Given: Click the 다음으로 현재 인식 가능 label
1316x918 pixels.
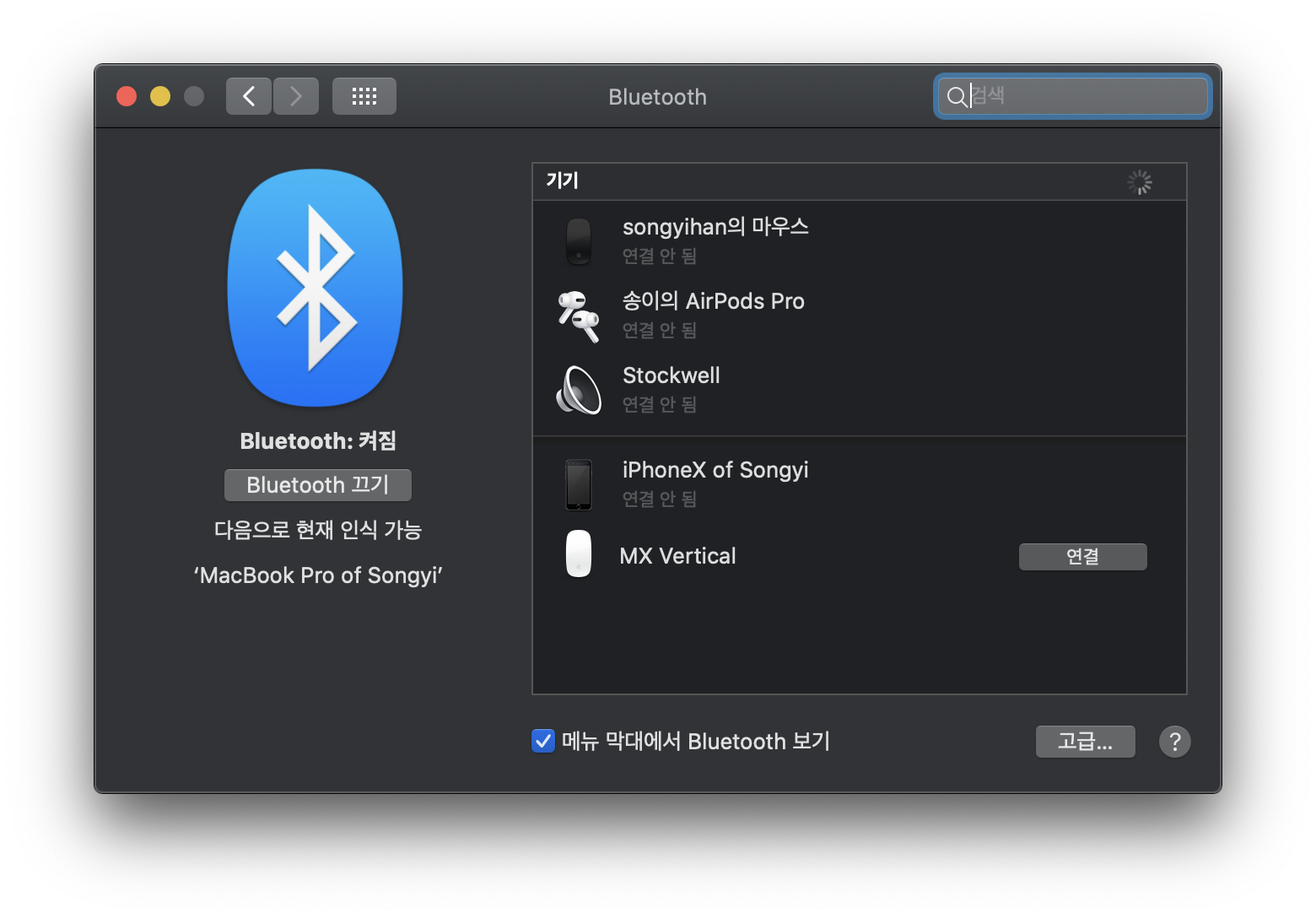Looking at the screenshot, I should pyautogui.click(x=318, y=530).
